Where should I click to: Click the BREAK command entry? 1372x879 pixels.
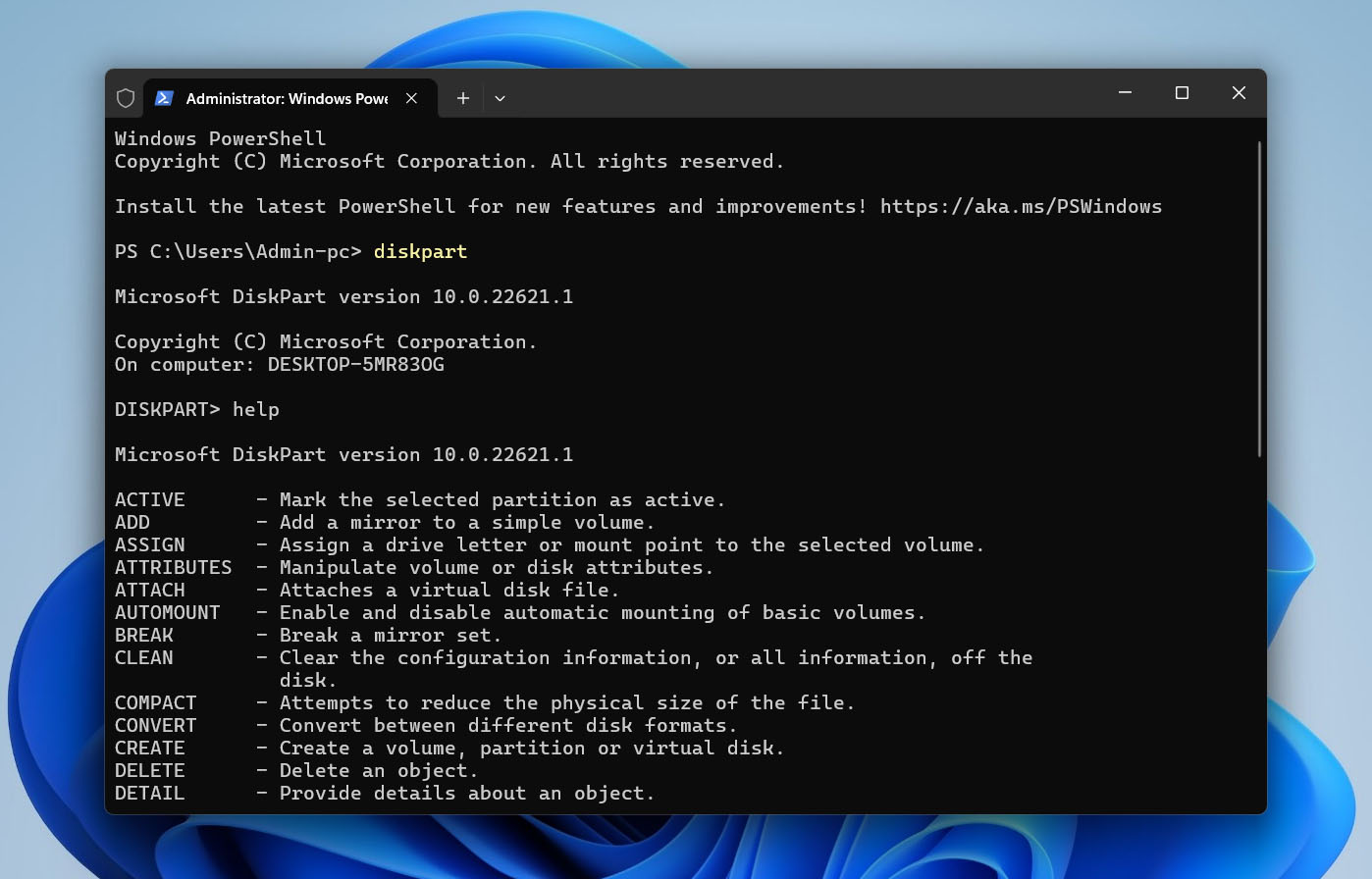tap(144, 635)
